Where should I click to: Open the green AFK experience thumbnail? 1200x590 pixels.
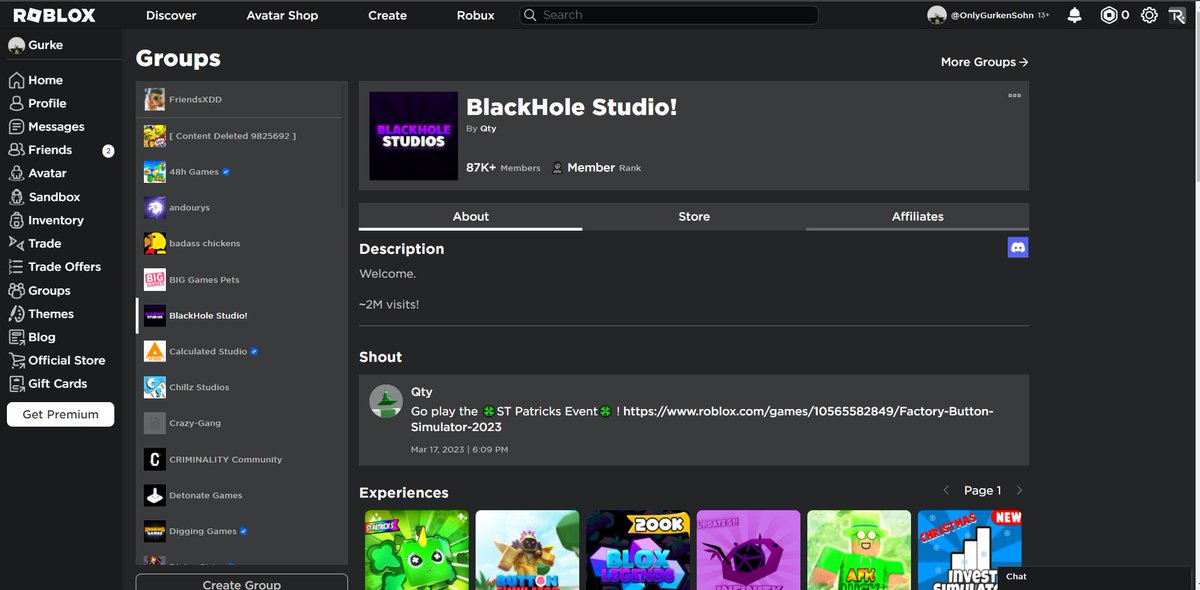(x=859, y=550)
